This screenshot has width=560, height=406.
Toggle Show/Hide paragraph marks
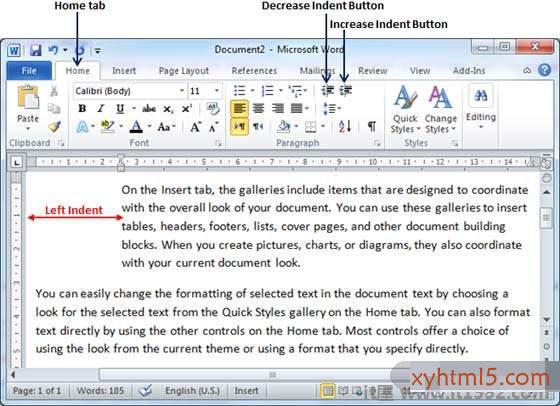click(372, 126)
